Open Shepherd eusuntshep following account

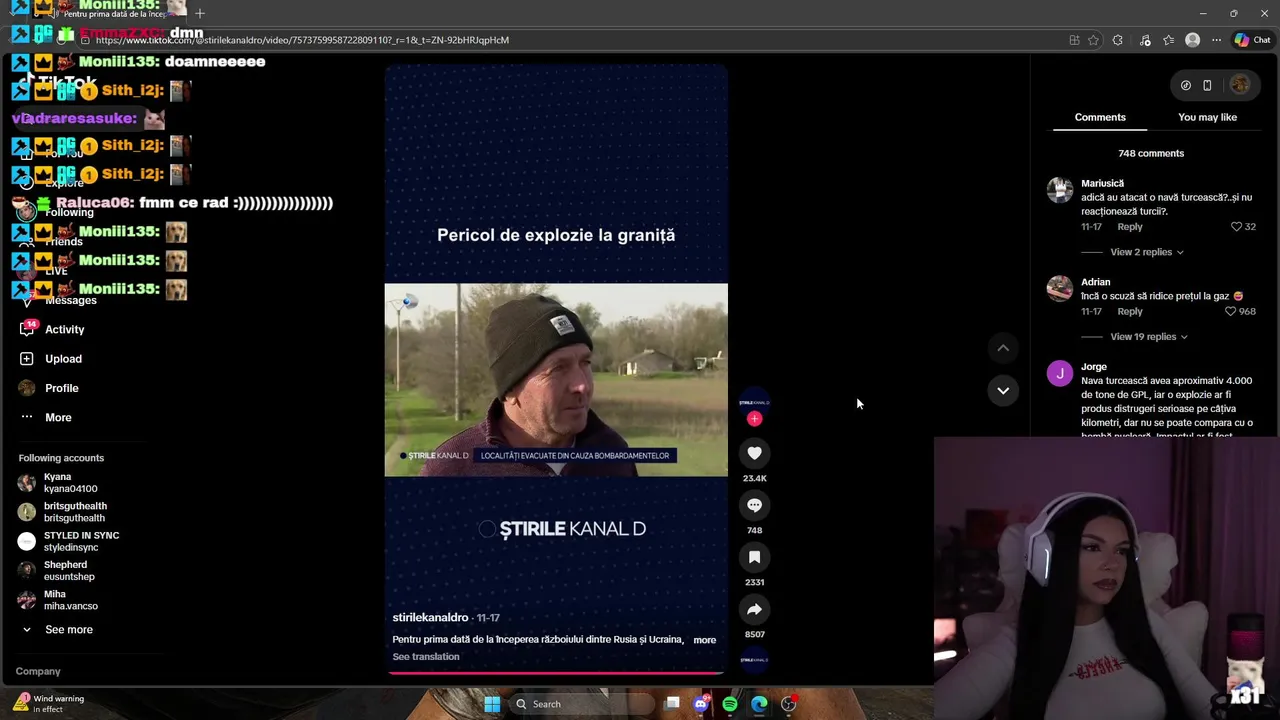click(x=68, y=571)
